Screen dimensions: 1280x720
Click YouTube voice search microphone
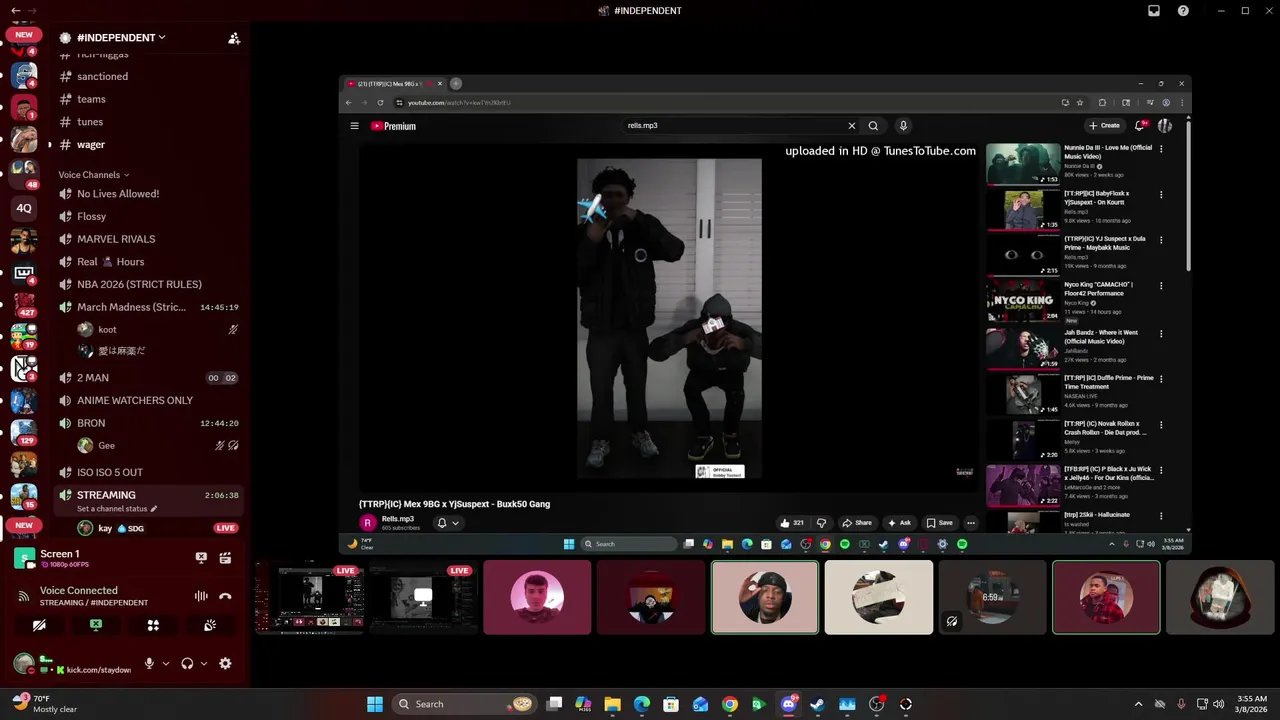point(903,126)
